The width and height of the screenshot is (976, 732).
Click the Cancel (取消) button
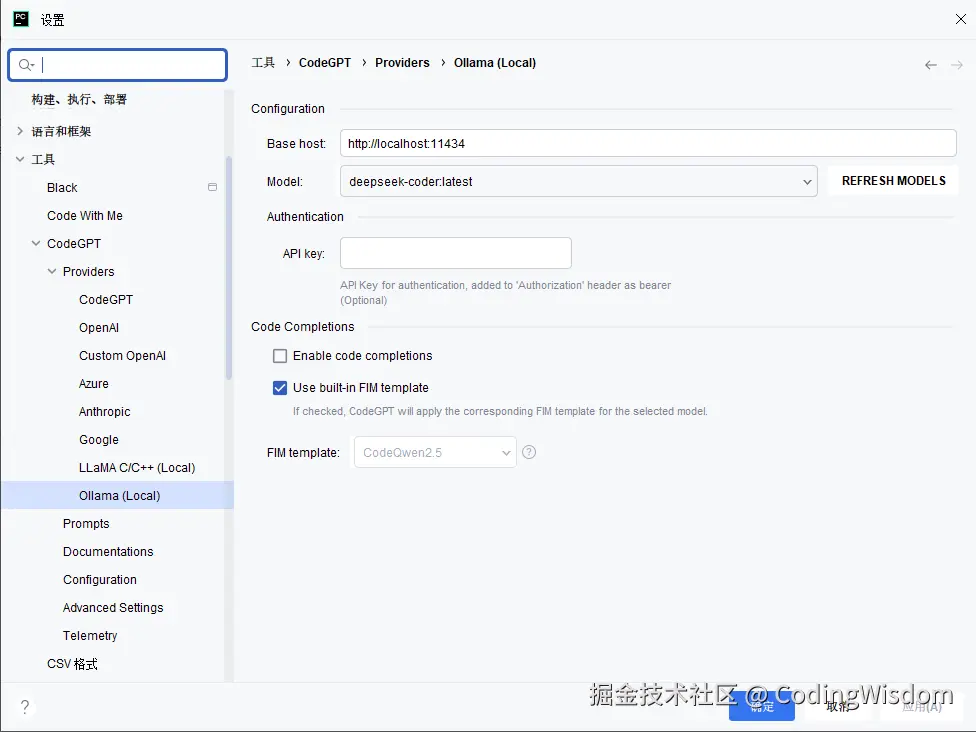[838, 707]
